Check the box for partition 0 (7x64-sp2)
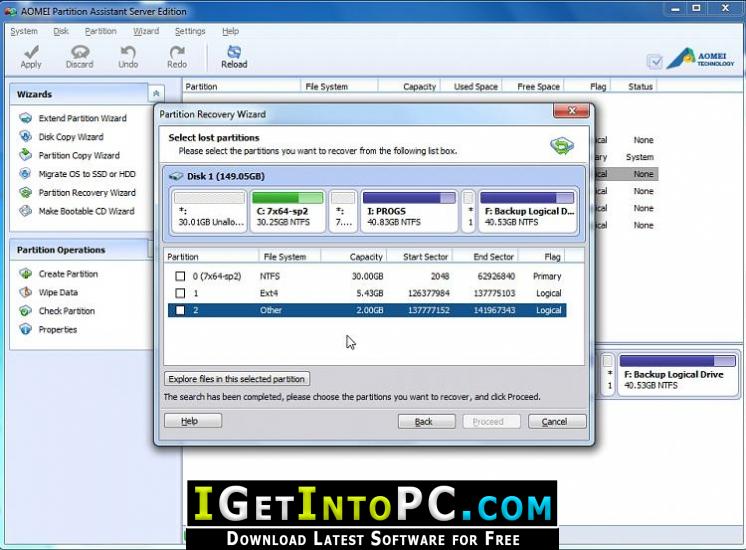 tap(180, 276)
